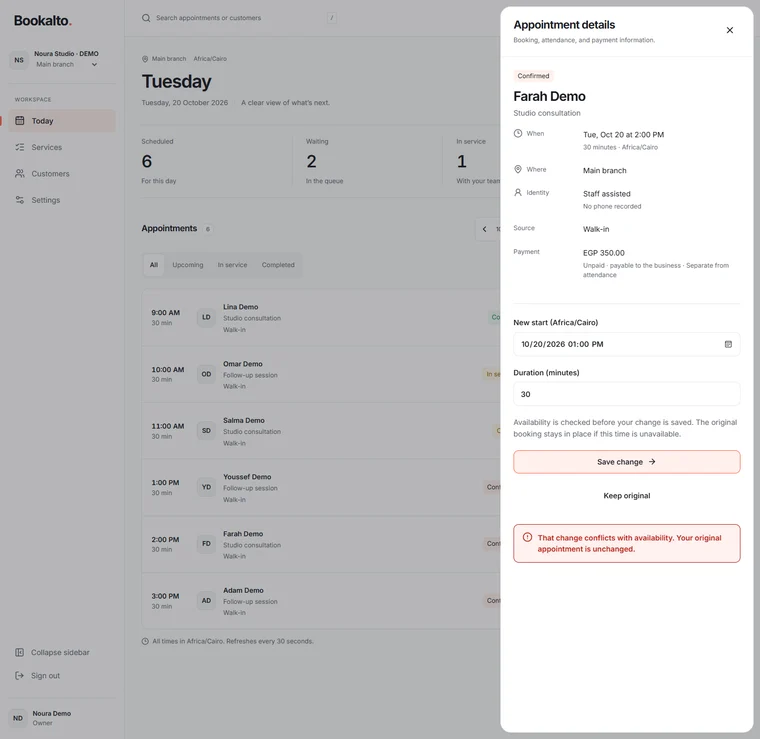Expand the Main branch dropdown chevron
Viewport: 760px width, 739px height.
(94, 64)
